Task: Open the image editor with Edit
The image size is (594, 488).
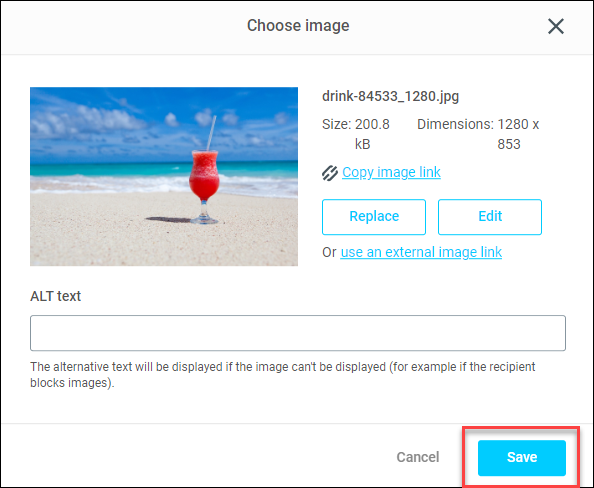Action: click(490, 217)
